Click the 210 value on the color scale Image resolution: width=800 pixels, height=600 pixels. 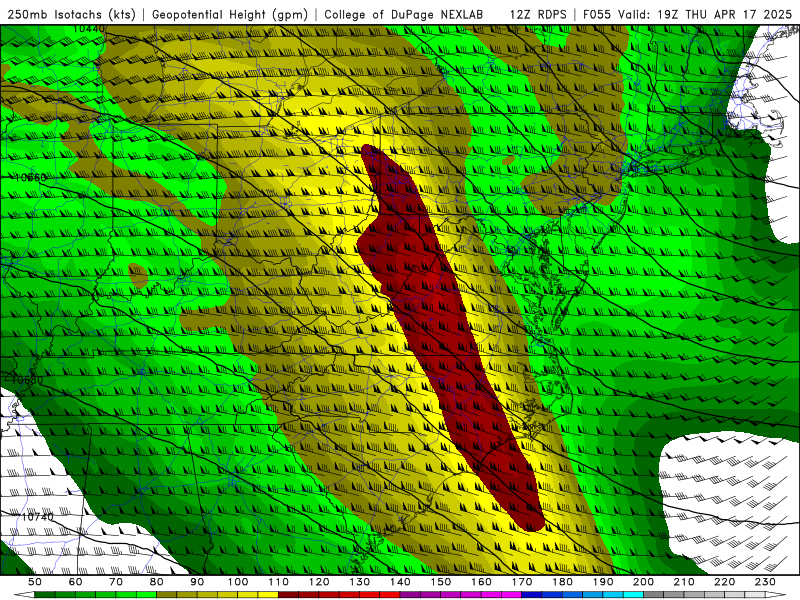(684, 582)
